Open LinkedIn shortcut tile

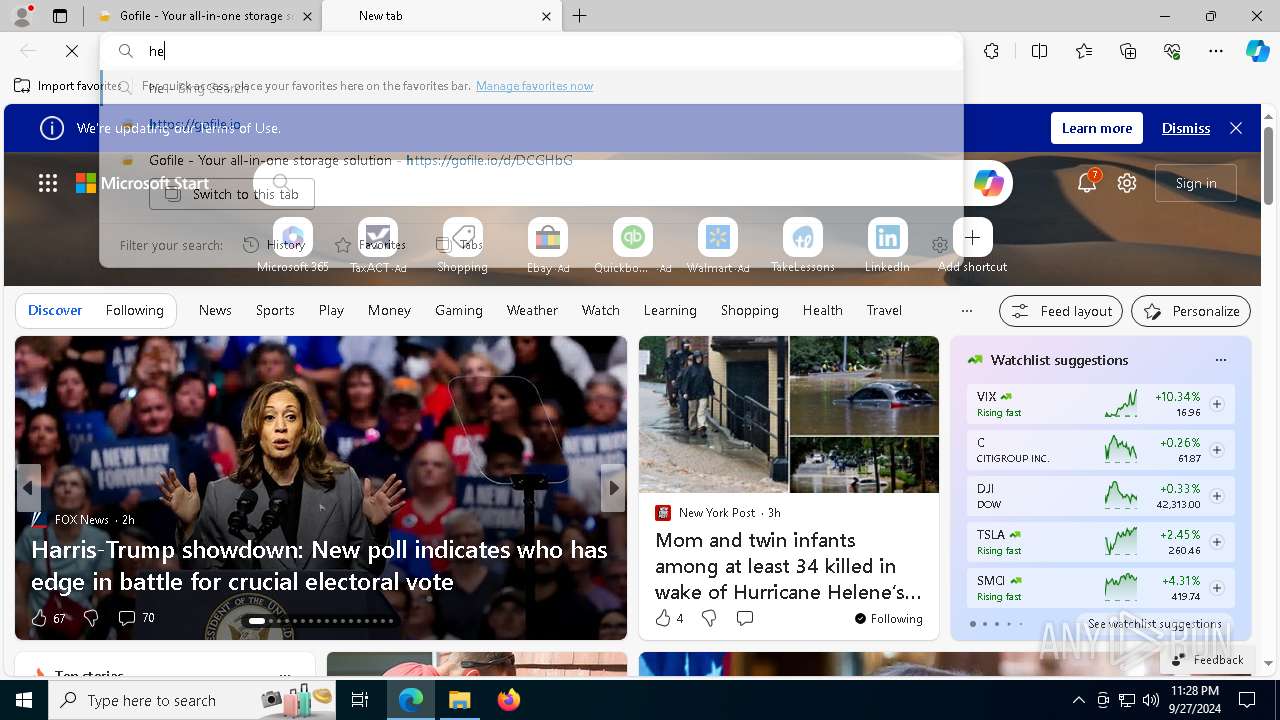(x=887, y=246)
